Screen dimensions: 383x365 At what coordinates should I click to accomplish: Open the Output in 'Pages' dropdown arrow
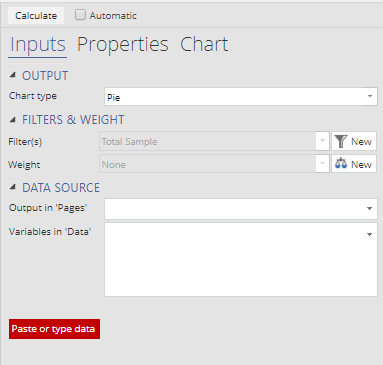click(x=369, y=209)
